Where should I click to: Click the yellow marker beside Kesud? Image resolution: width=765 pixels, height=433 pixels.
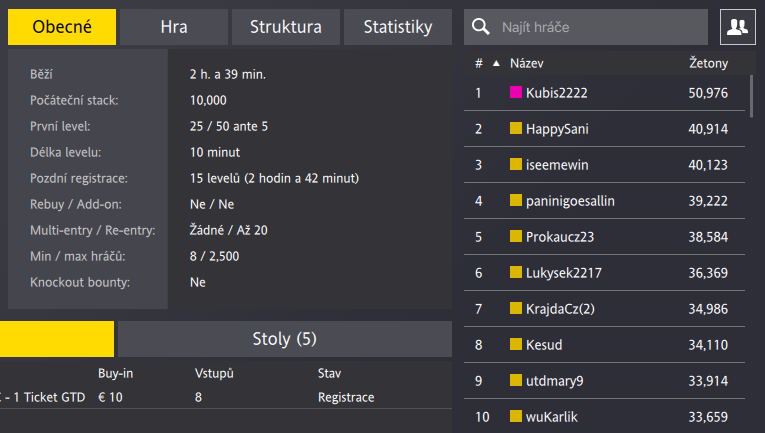[x=516, y=345]
